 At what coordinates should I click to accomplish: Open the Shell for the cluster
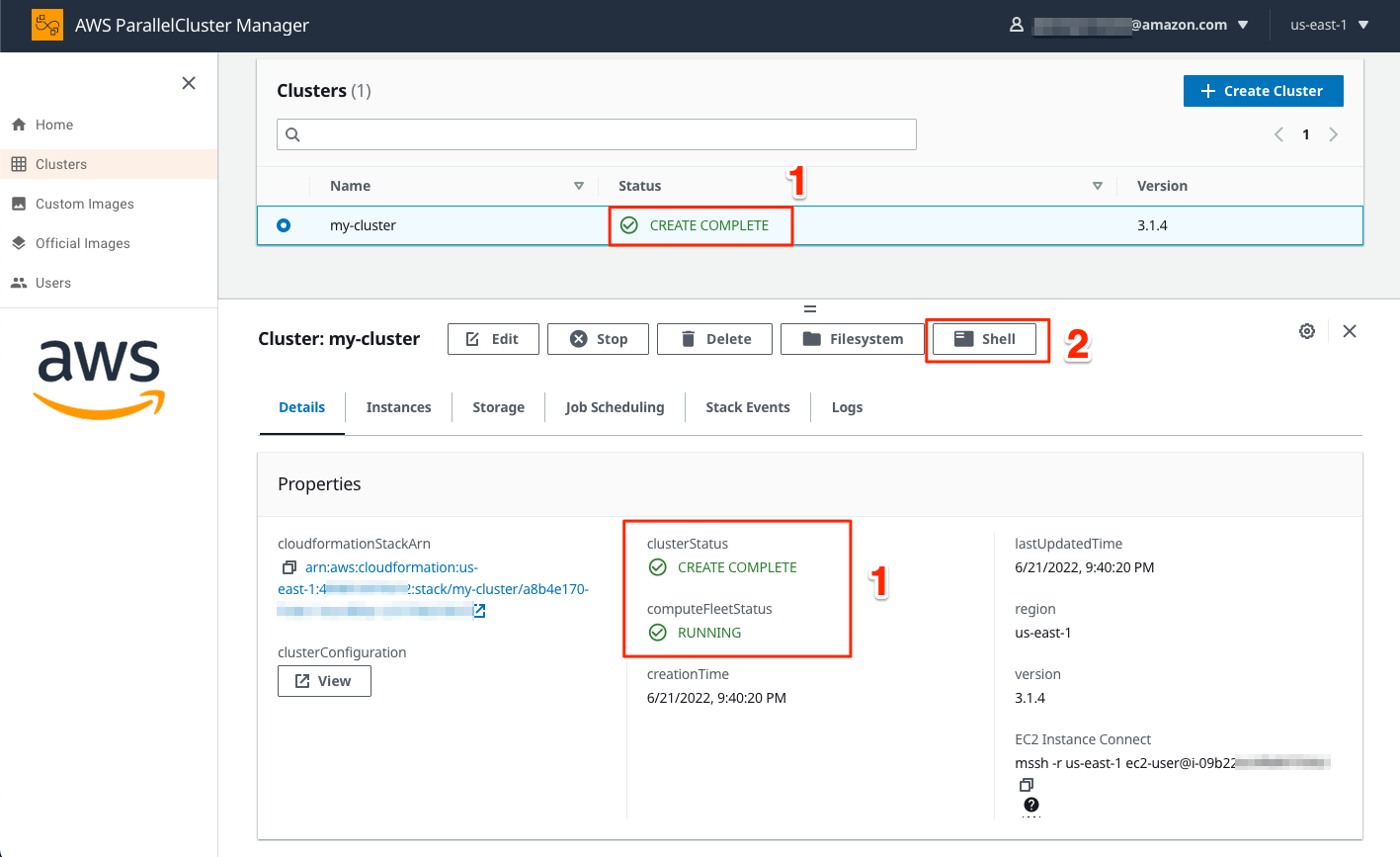click(984, 339)
